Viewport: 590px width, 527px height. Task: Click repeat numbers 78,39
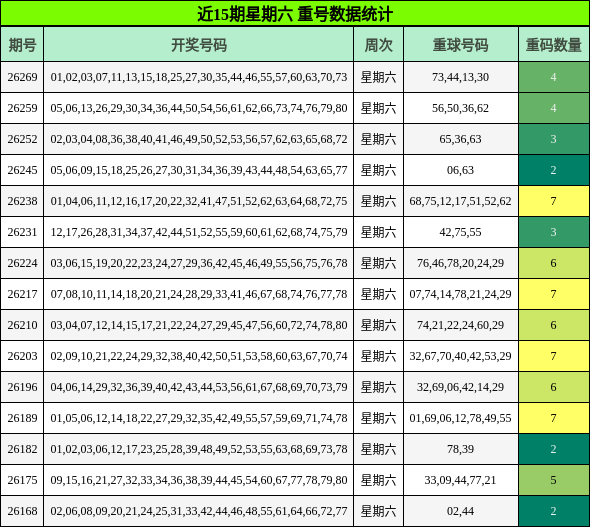click(461, 449)
